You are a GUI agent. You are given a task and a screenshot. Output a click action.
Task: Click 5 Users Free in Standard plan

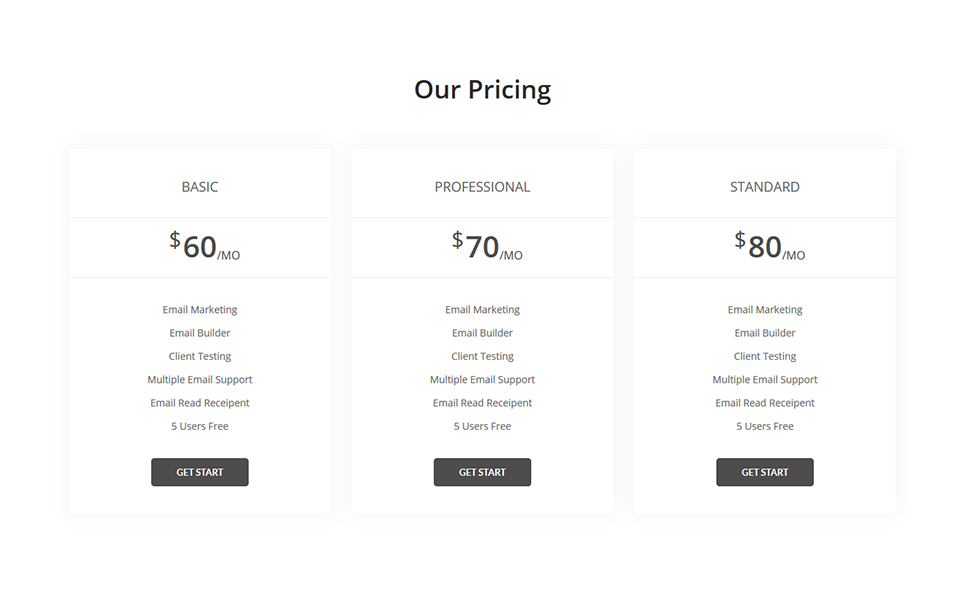tap(764, 426)
